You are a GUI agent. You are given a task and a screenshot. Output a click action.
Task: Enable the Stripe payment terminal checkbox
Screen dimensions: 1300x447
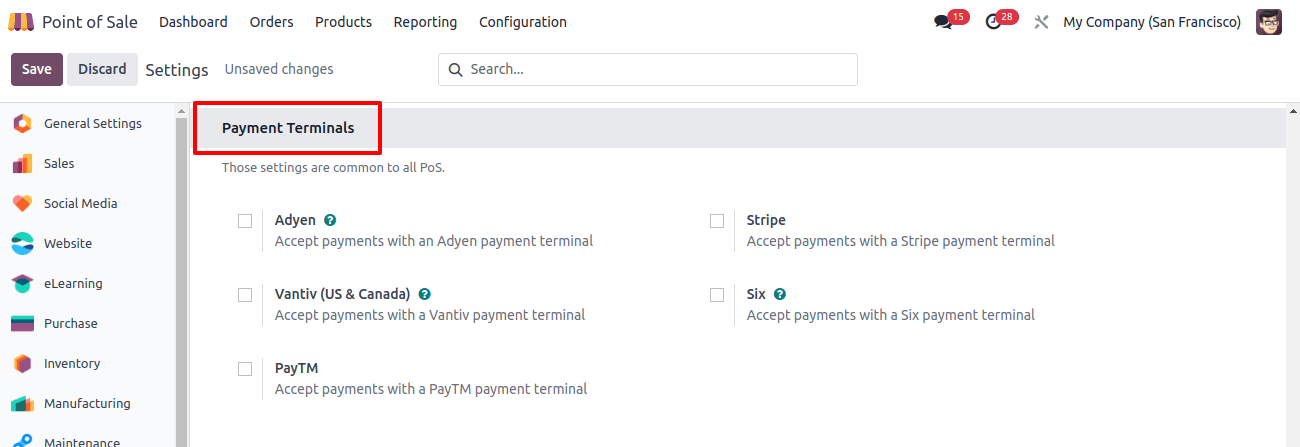pyautogui.click(x=717, y=221)
